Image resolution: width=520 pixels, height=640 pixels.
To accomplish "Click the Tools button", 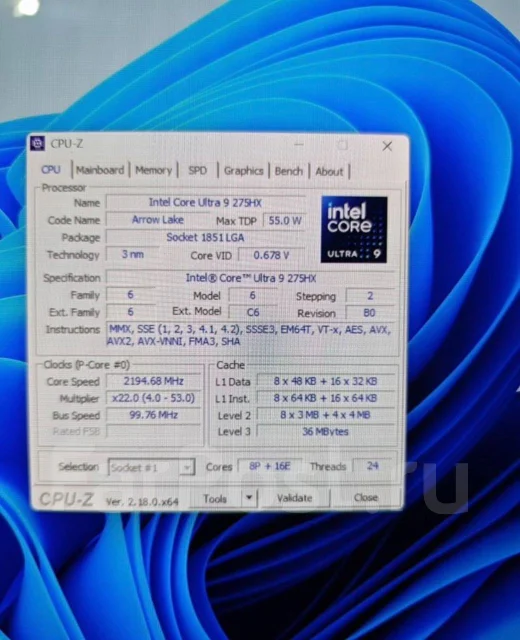I will click(215, 499).
